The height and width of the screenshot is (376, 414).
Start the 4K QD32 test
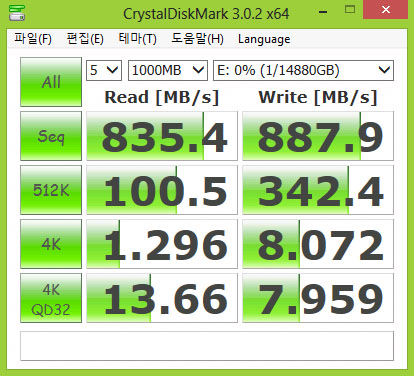[51, 298]
